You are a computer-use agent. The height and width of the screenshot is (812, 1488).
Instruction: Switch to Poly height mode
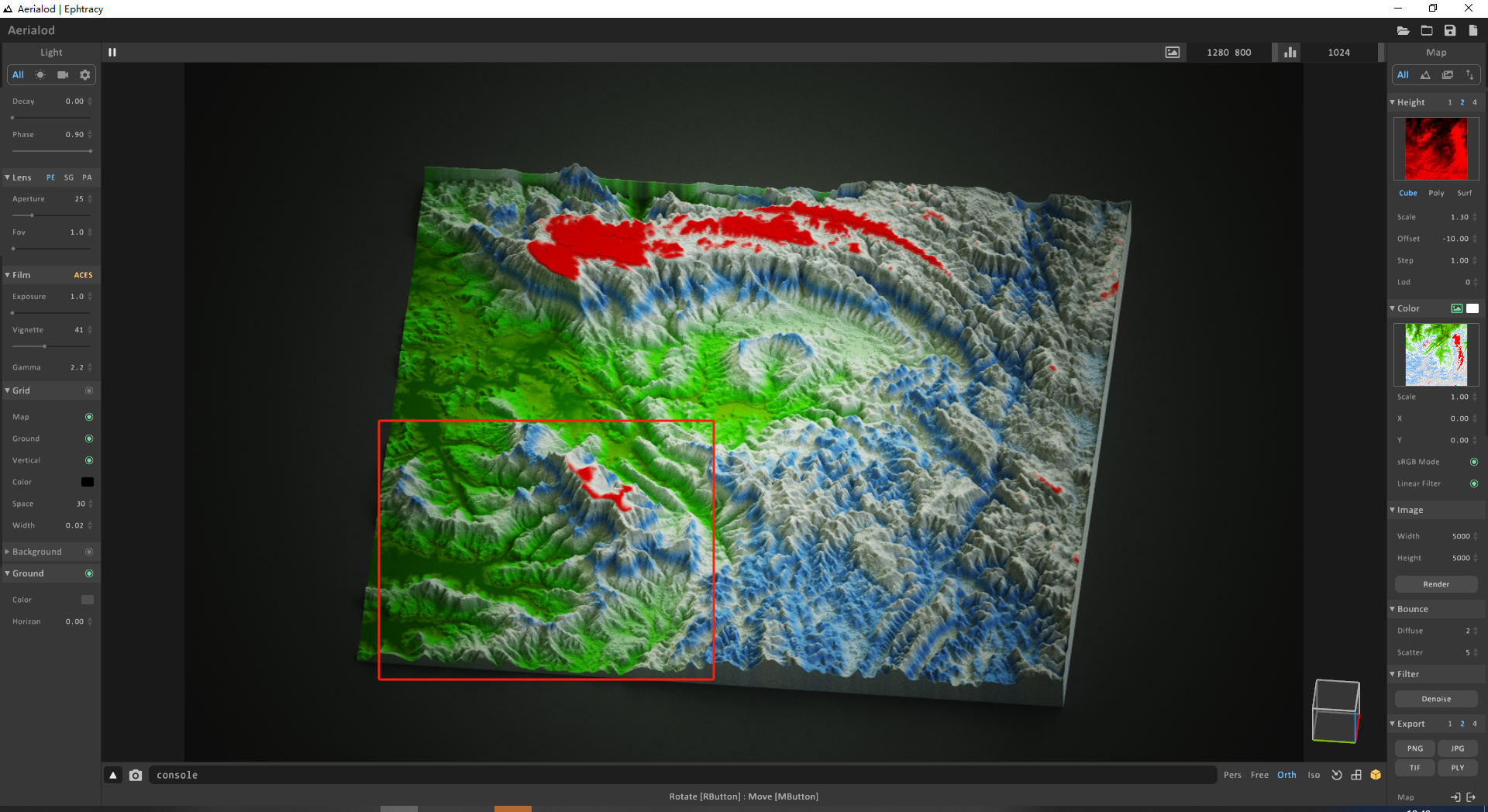(1436, 193)
